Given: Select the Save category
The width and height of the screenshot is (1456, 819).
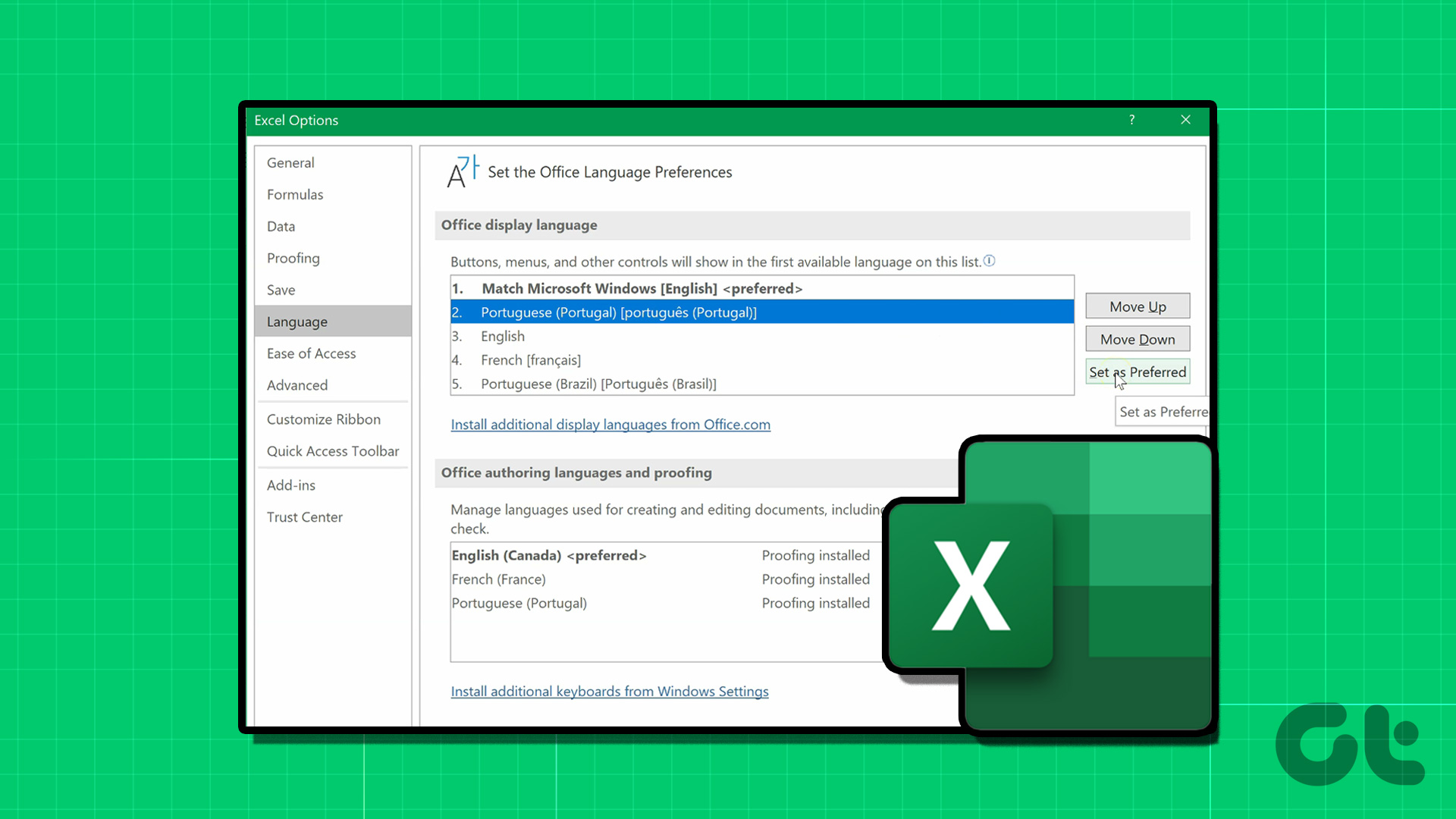Looking at the screenshot, I should (x=281, y=290).
